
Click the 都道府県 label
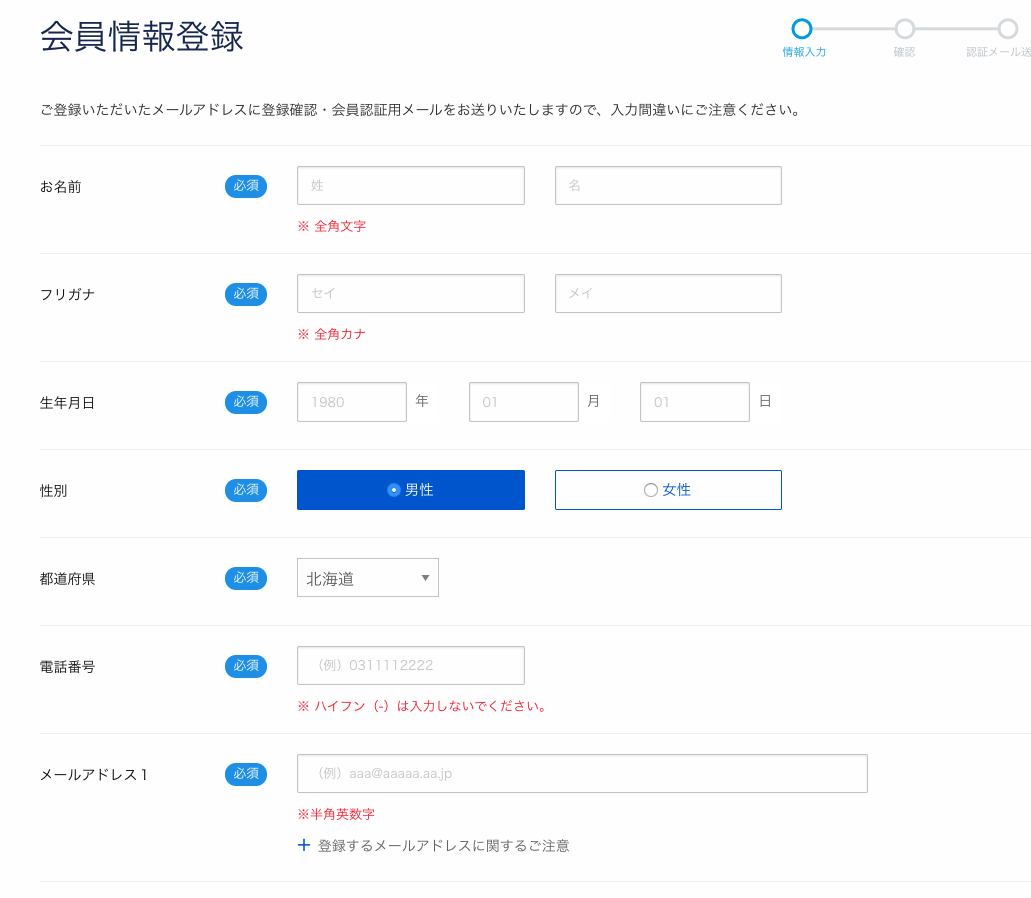pos(67,579)
